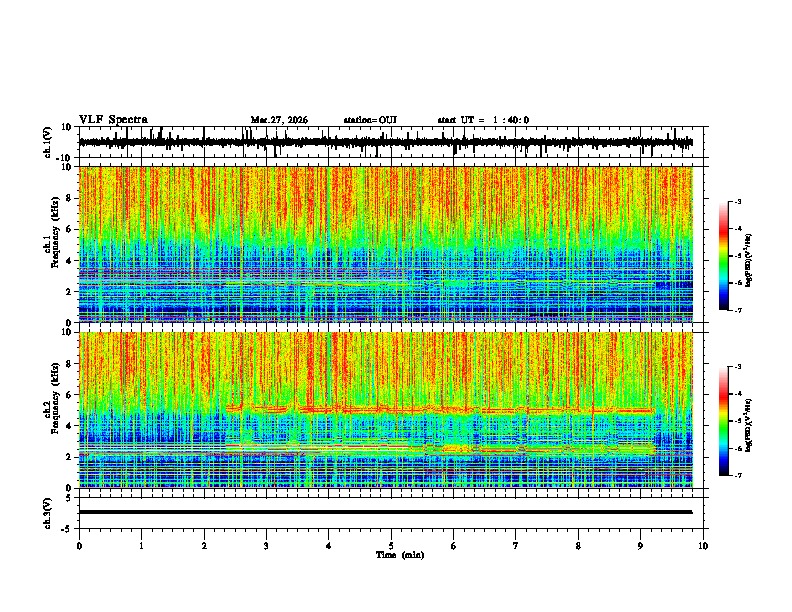Click the "ch.1(V)" waveform axis label
The height and width of the screenshot is (612, 792).
click(48, 142)
